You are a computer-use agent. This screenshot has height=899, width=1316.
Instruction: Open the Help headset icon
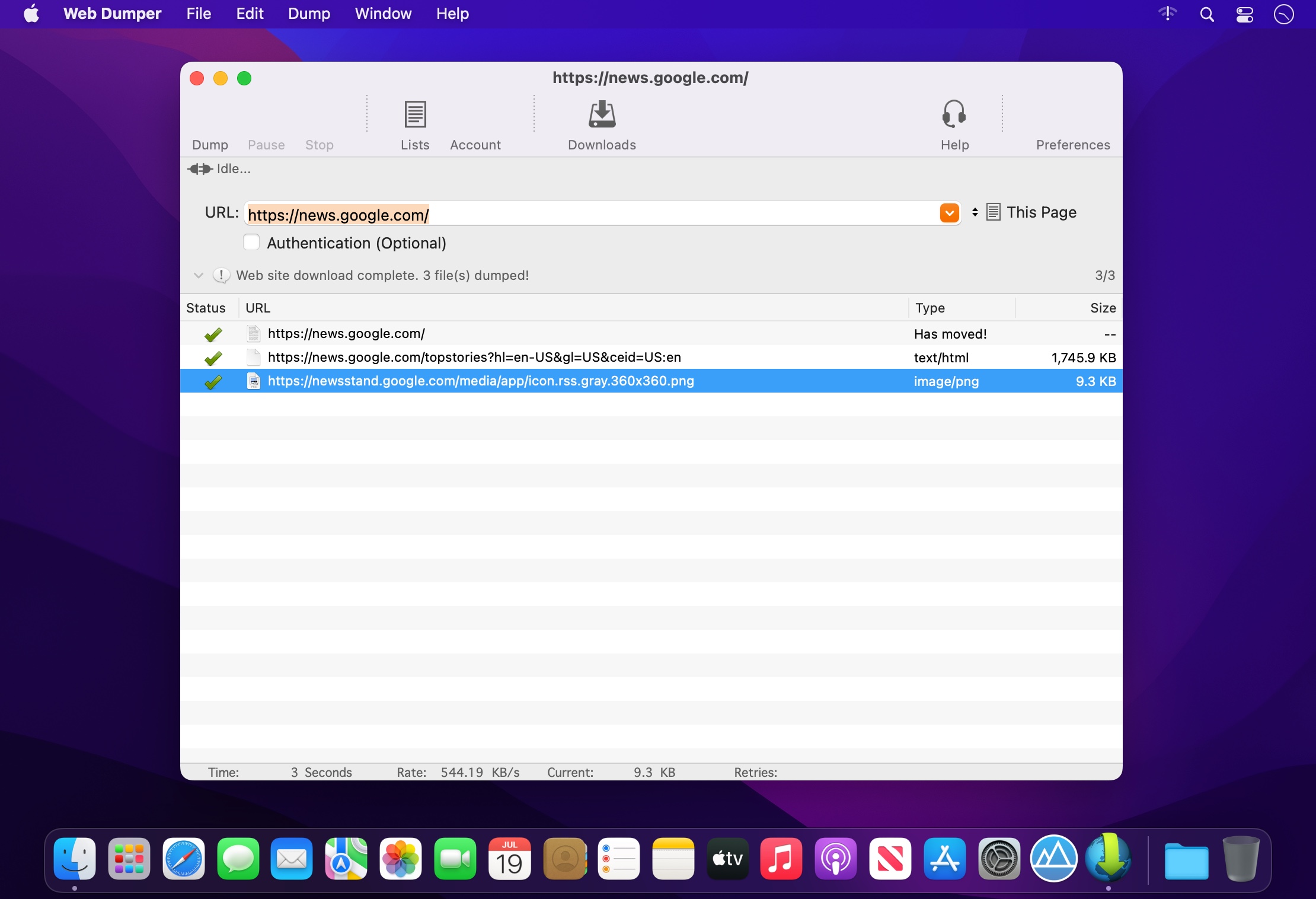click(x=954, y=115)
